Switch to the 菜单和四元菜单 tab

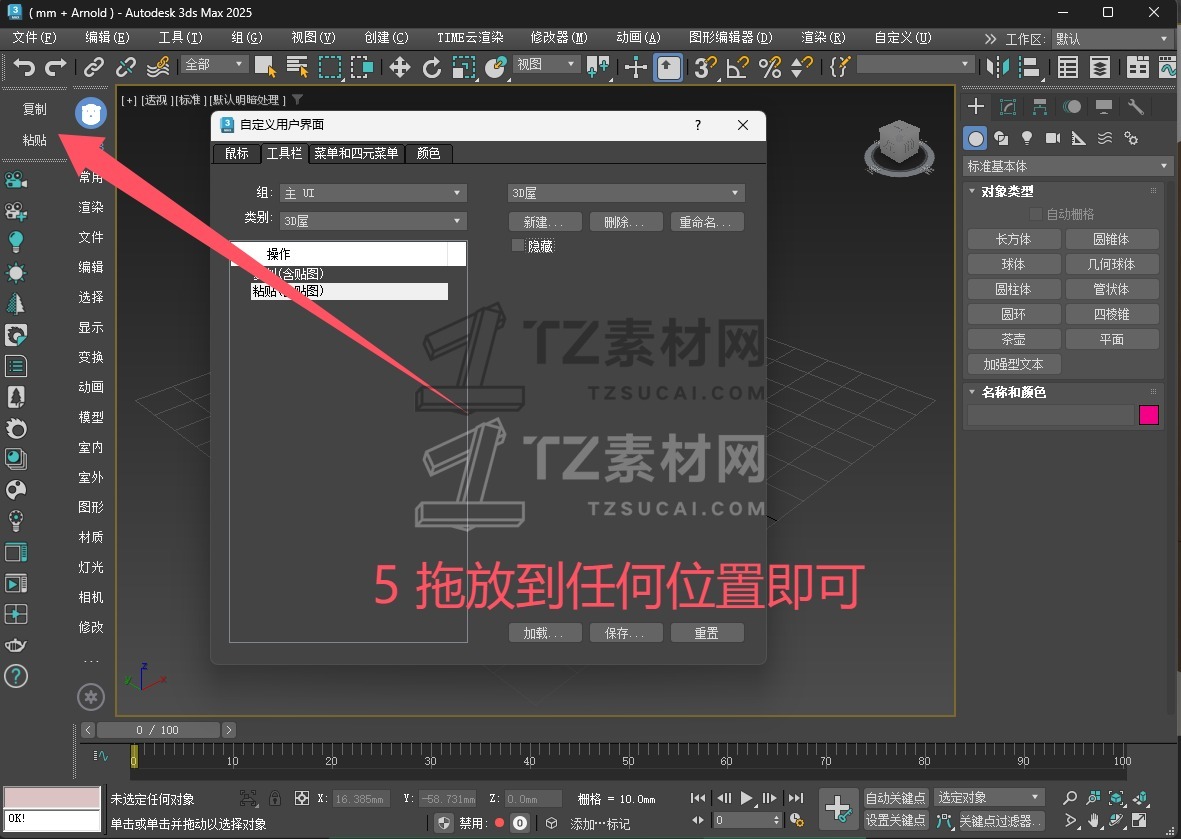pyautogui.click(x=356, y=154)
